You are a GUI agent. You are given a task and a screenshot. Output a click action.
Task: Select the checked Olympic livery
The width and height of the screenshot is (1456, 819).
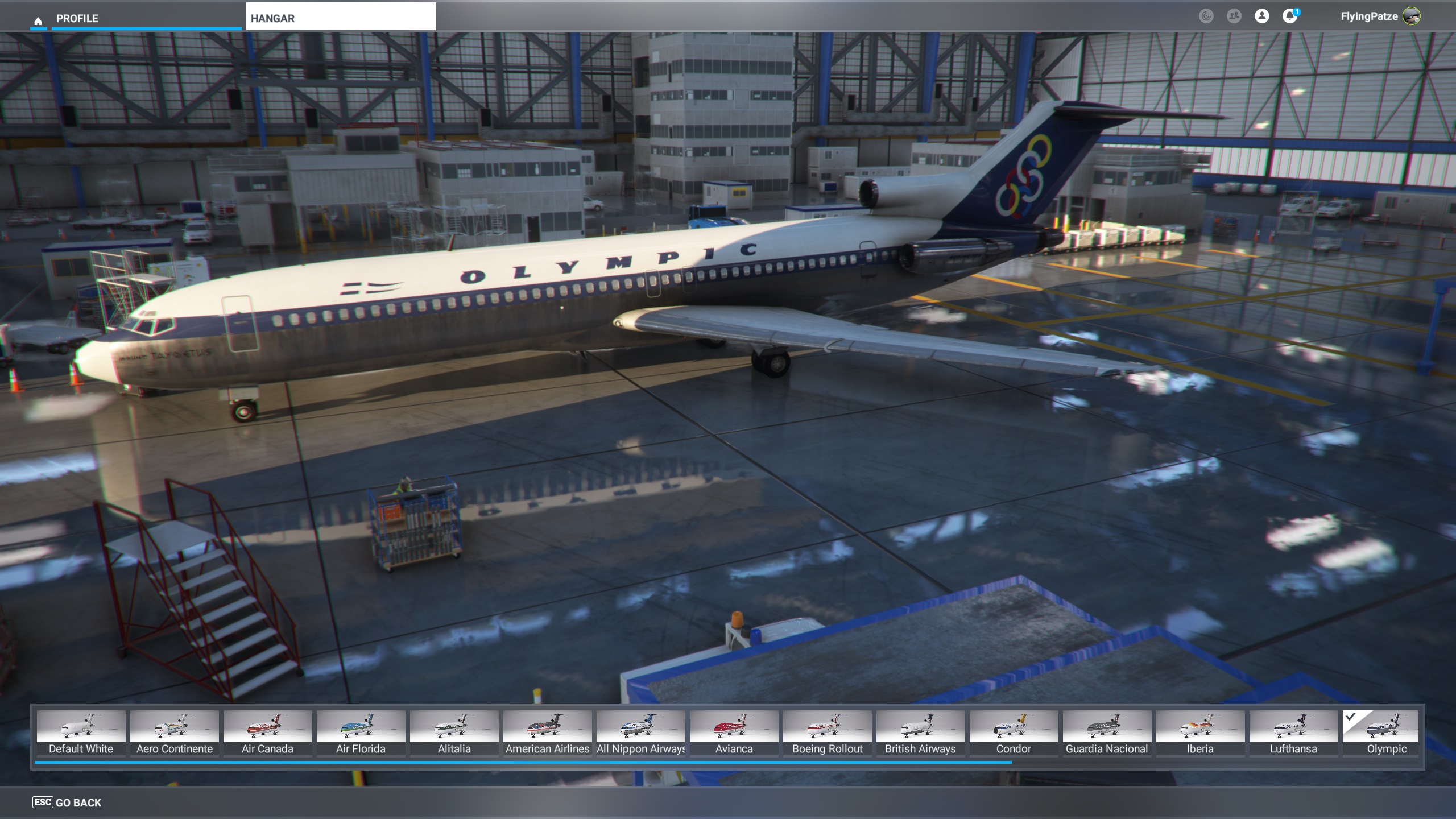coord(1387,733)
